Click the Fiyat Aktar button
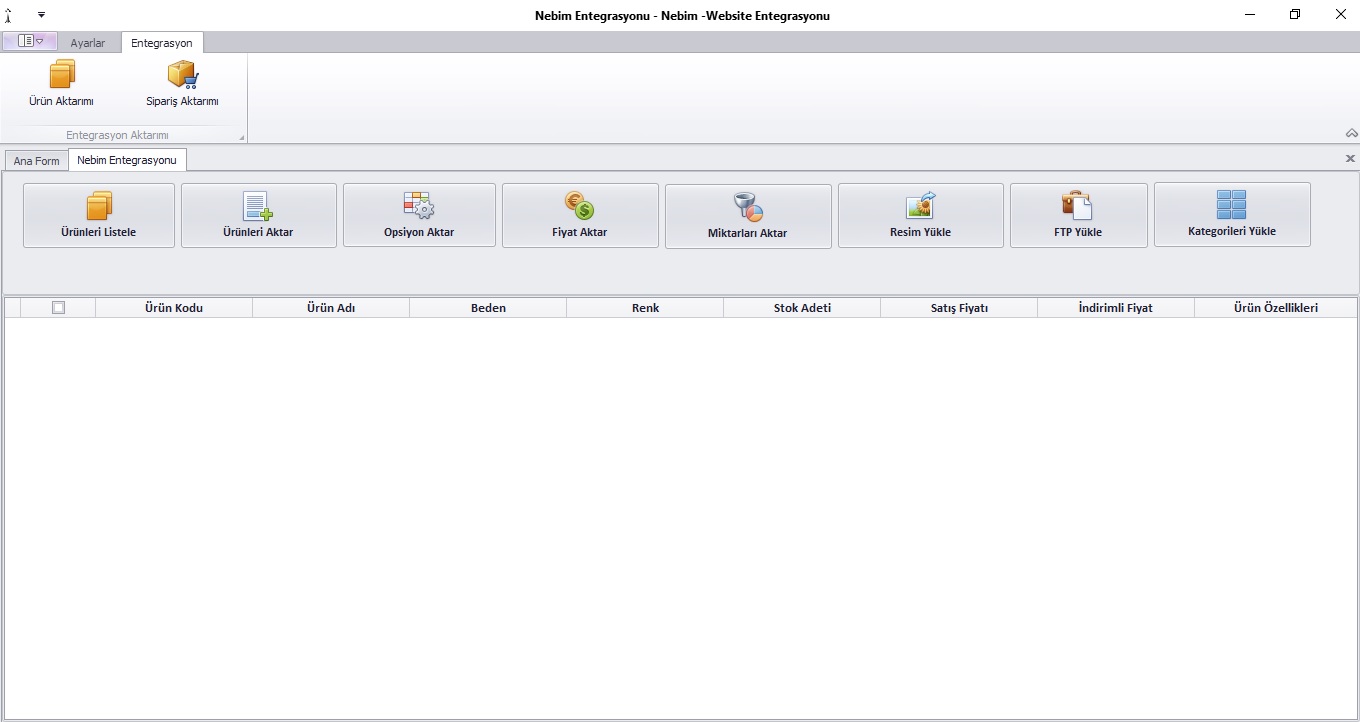 [580, 215]
